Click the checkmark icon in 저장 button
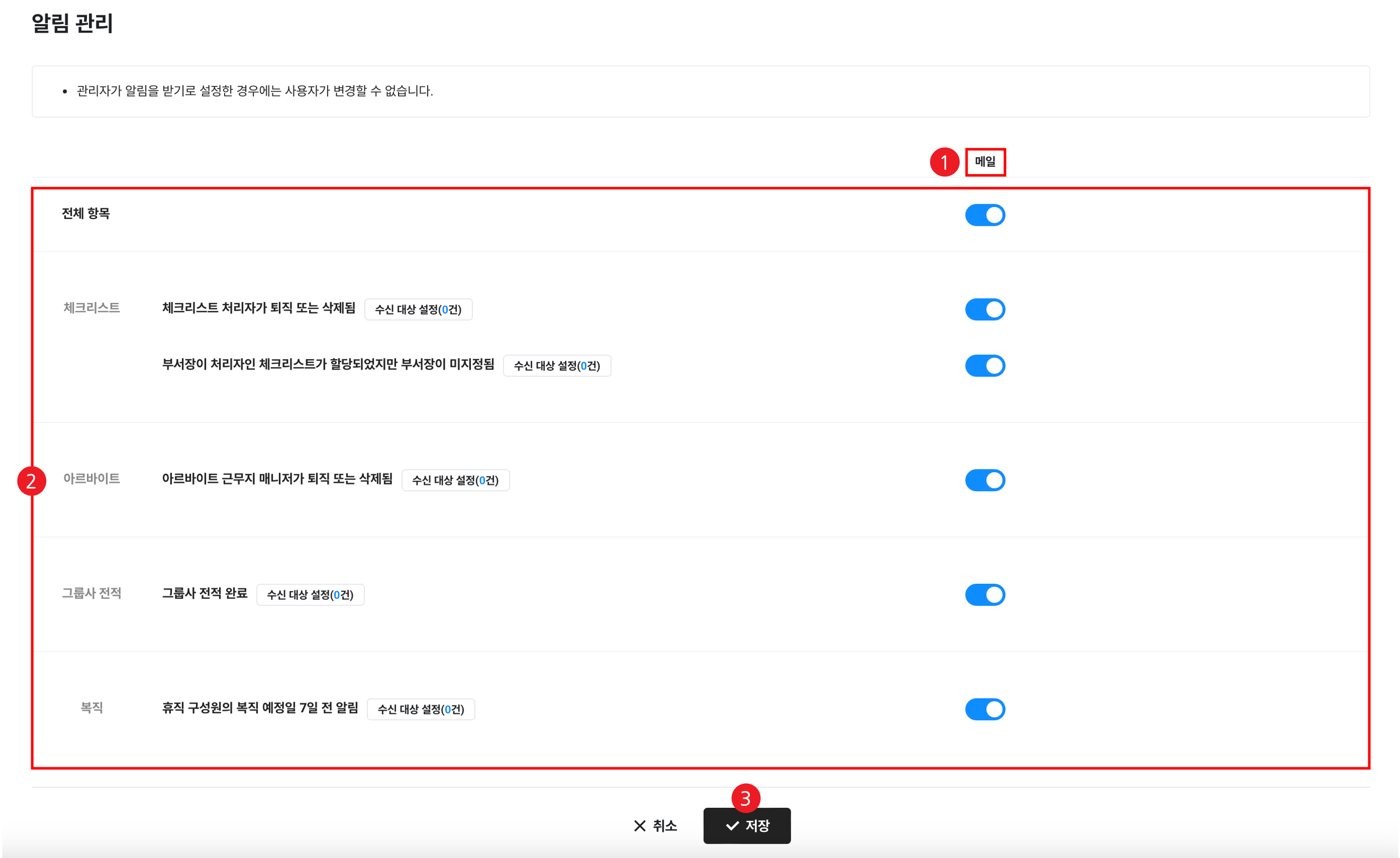The image size is (1400, 858). tap(732, 826)
